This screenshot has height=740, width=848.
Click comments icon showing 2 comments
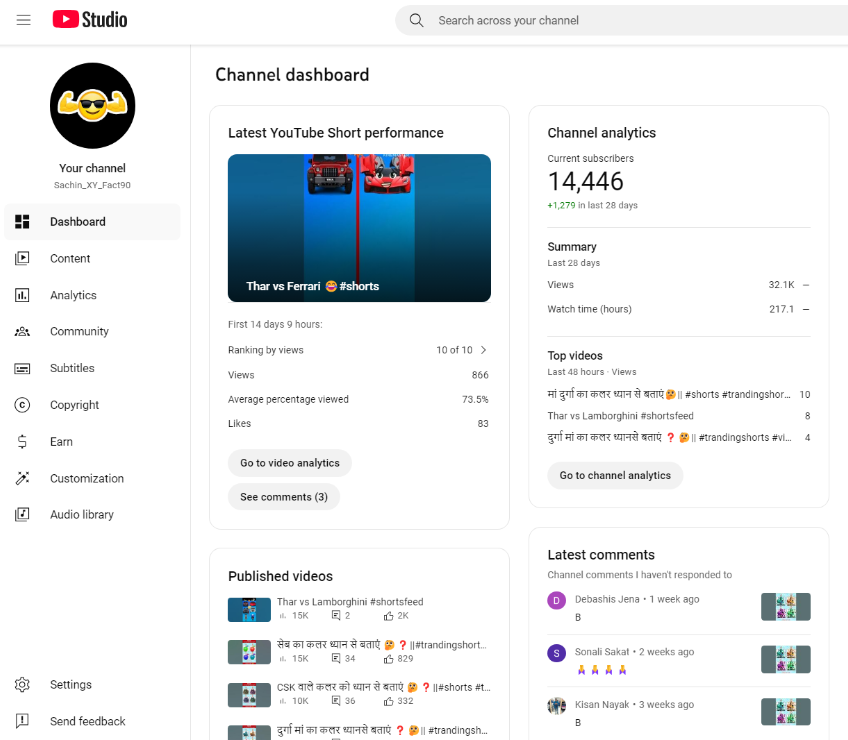tap(336, 616)
